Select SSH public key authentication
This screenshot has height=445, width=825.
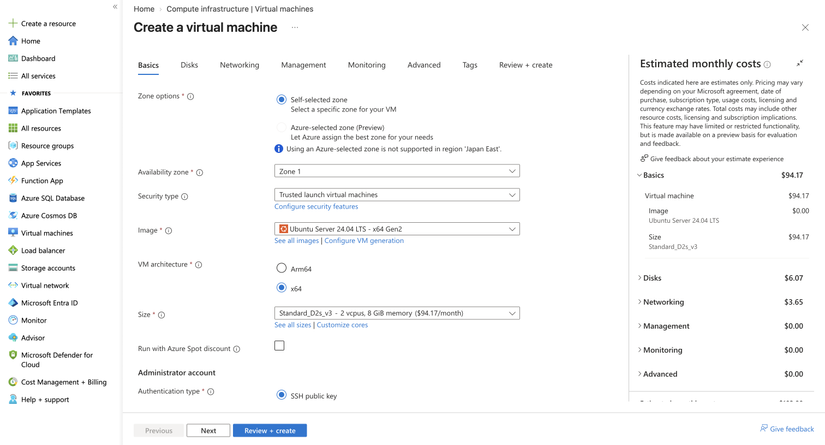tap(281, 395)
